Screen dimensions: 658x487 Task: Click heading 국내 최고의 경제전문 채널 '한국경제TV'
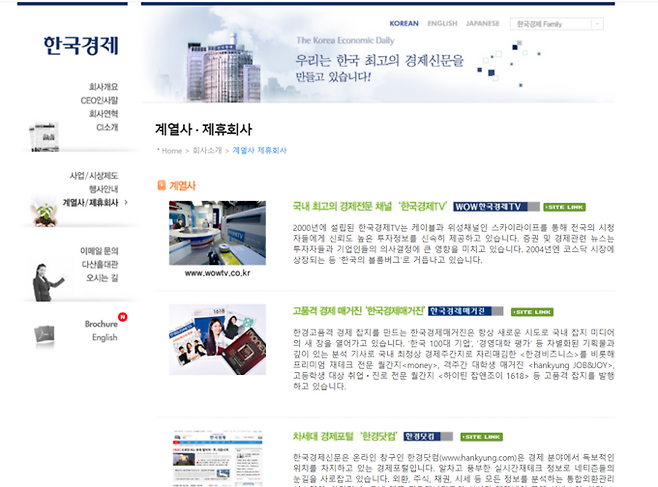370,206
